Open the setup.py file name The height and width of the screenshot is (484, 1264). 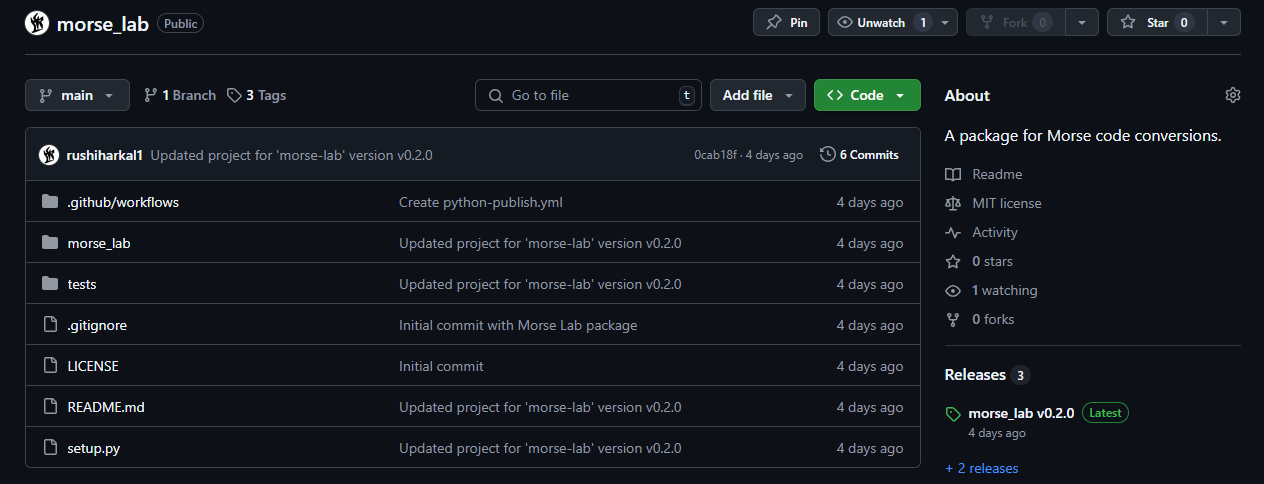(94, 448)
